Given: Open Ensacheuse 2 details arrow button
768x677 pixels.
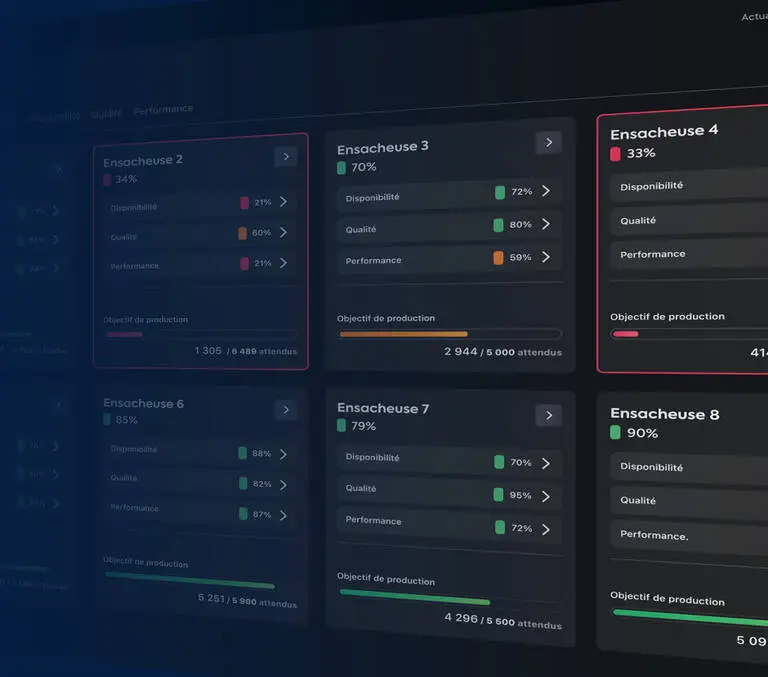Looking at the screenshot, I should click(x=286, y=157).
